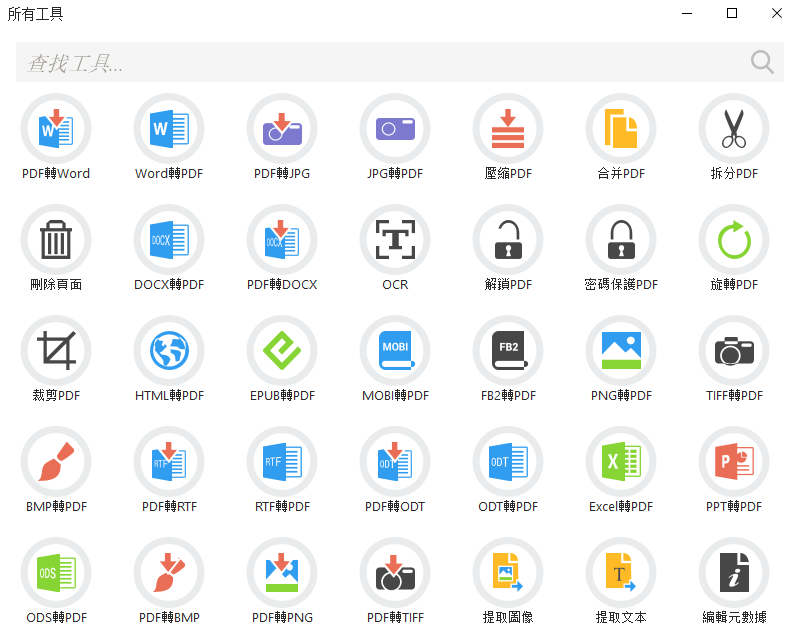
Task: Maximize the 所有工具 window
Action: tap(732, 13)
